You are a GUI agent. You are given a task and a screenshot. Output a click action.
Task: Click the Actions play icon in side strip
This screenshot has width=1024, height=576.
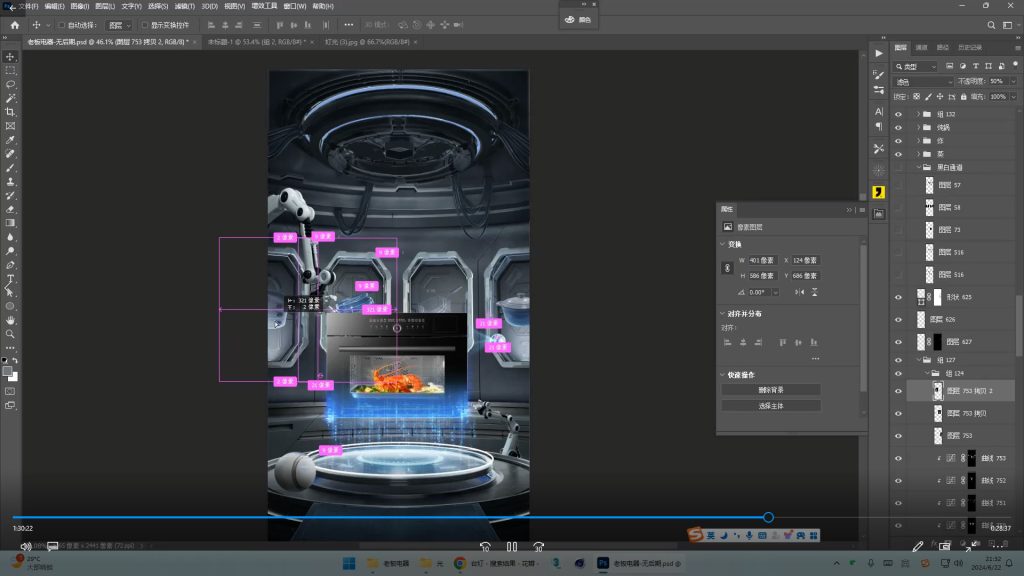(878, 52)
